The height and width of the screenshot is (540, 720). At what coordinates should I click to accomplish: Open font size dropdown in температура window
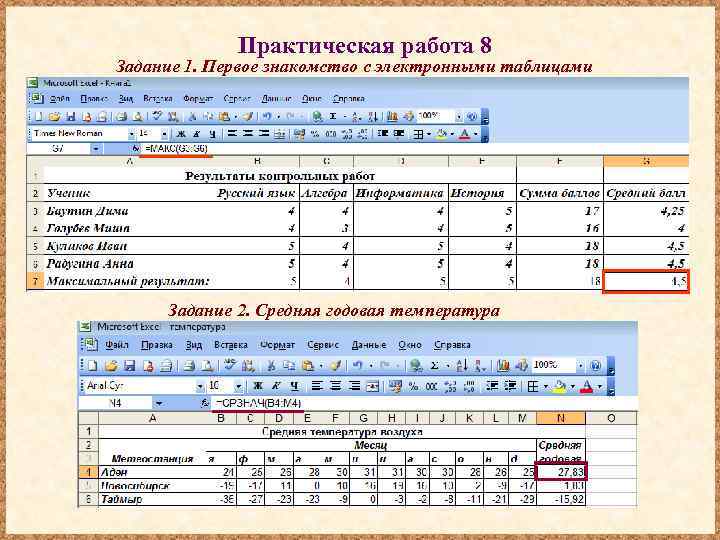click(x=238, y=387)
